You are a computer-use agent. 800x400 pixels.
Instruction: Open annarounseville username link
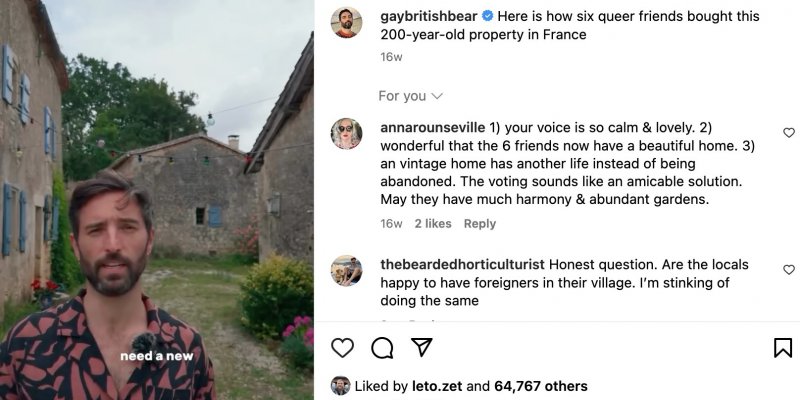tap(433, 127)
